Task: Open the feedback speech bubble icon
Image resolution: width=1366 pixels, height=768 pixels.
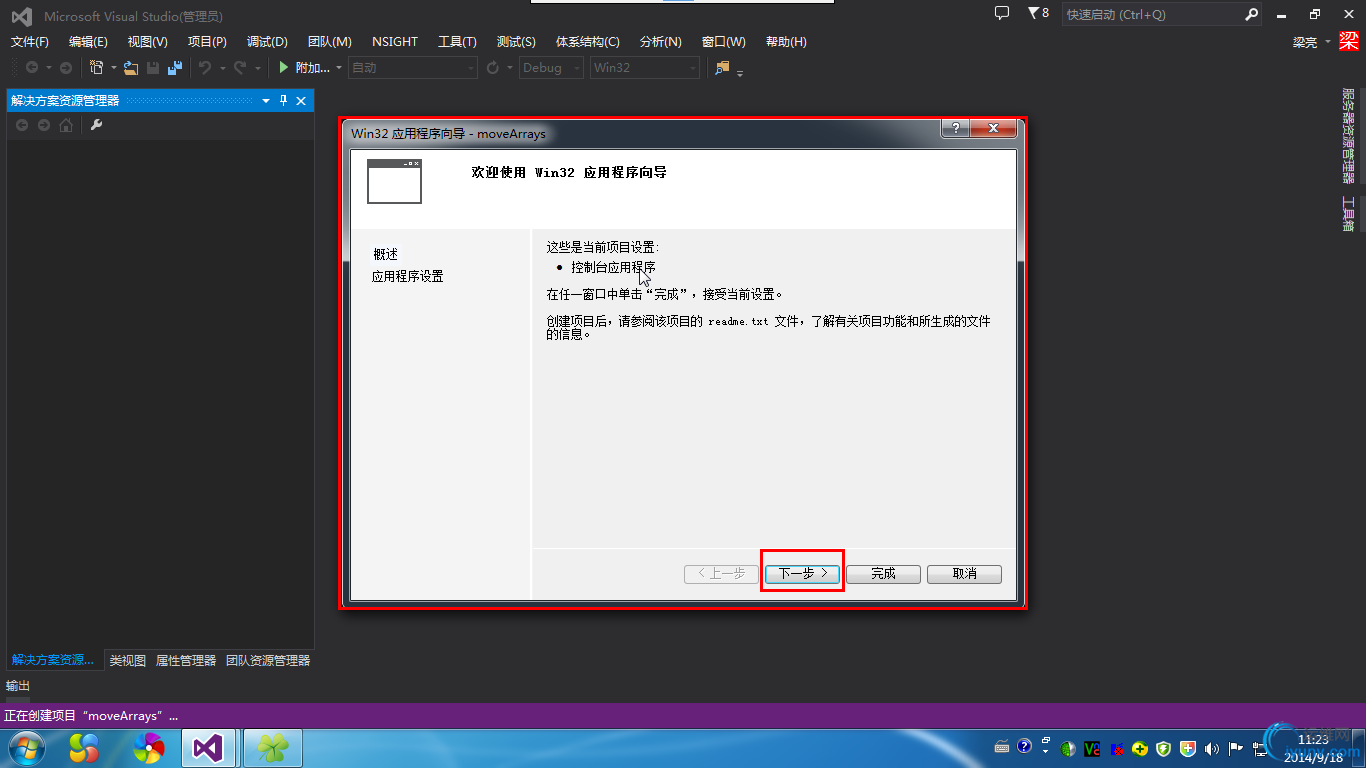Action: 1001,14
